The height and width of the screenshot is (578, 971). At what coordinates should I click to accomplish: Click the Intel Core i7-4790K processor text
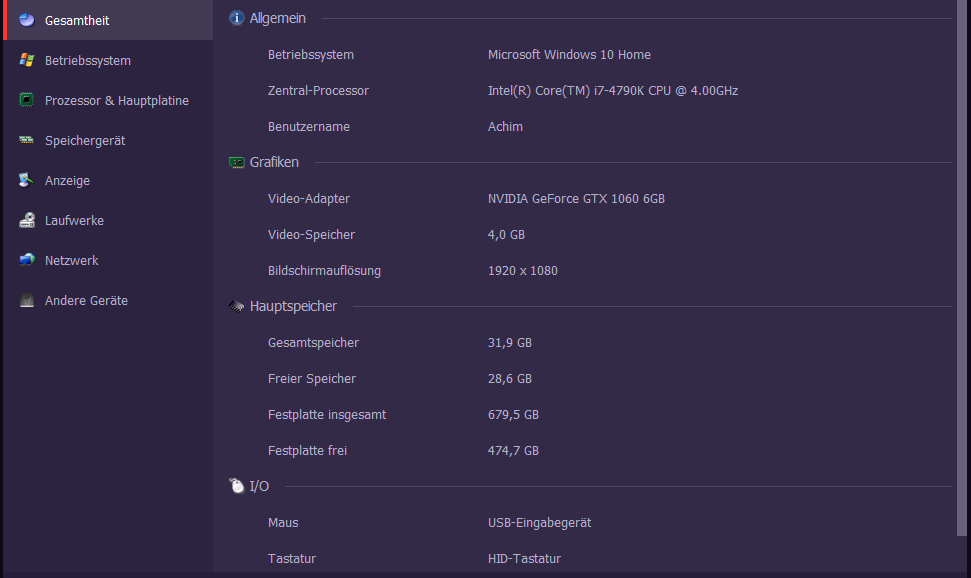point(612,90)
